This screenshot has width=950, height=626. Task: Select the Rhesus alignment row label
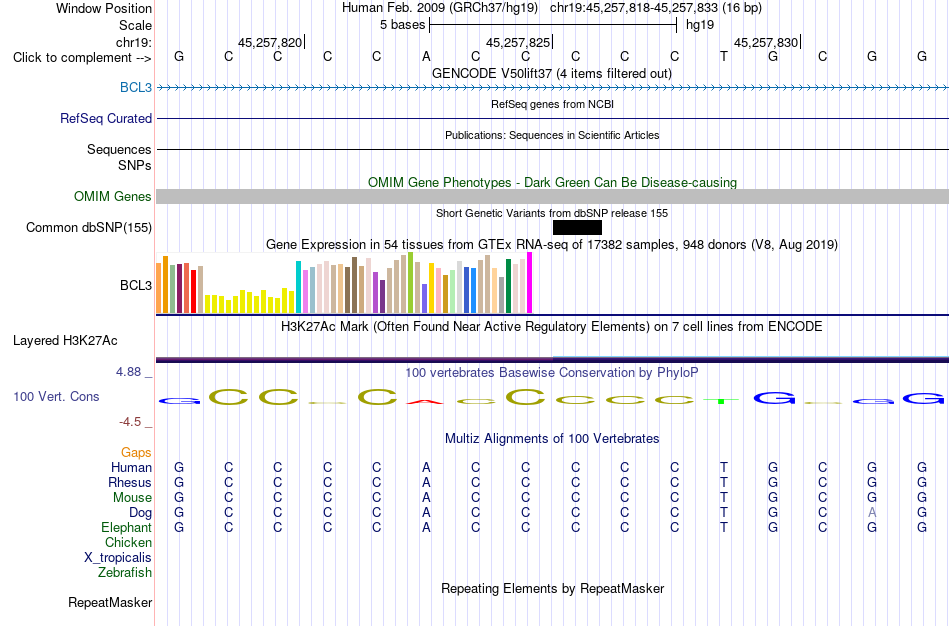coord(130,483)
